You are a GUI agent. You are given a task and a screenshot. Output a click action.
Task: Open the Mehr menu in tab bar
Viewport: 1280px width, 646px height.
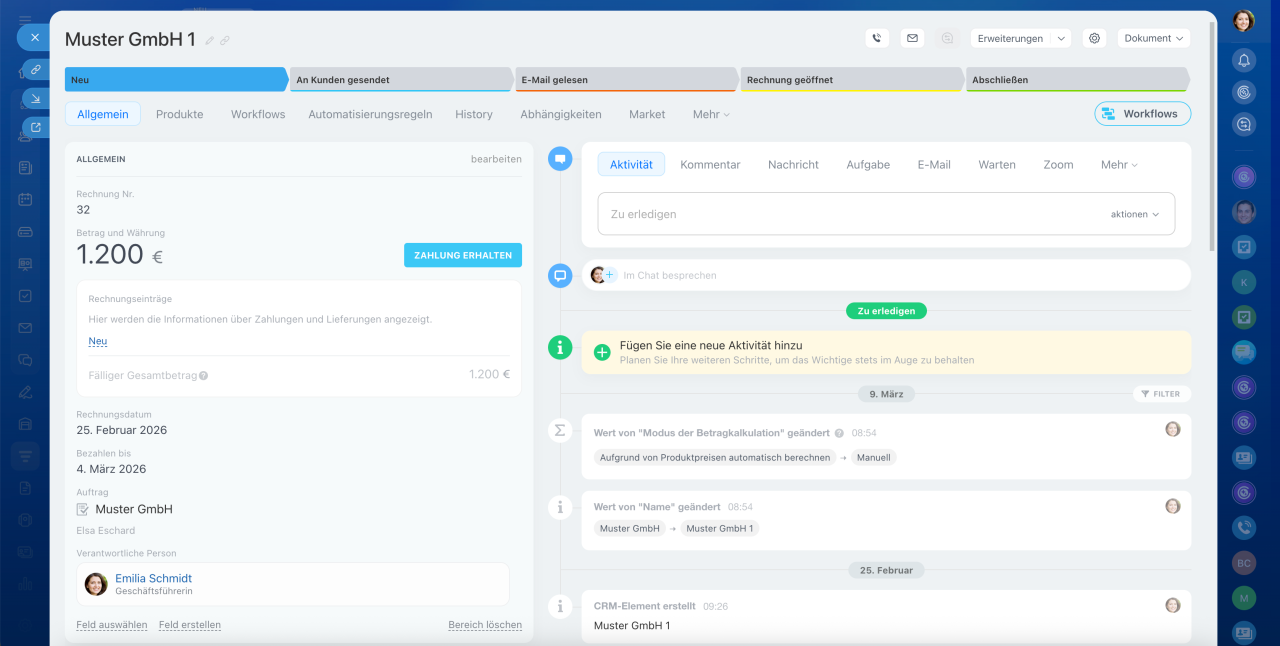[x=711, y=114]
